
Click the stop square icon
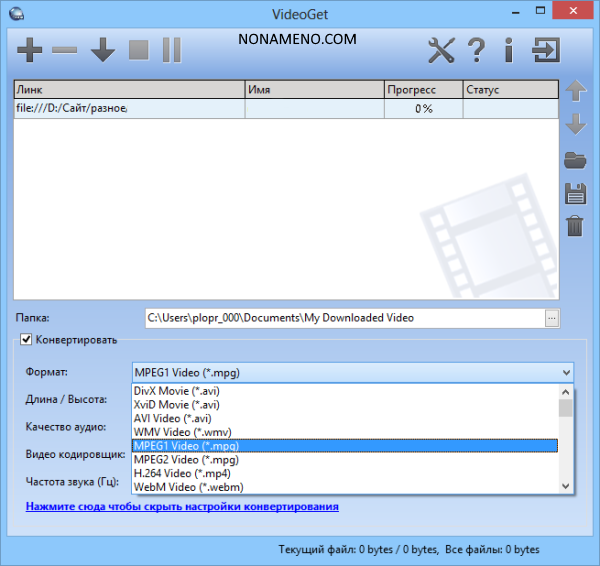point(139,50)
